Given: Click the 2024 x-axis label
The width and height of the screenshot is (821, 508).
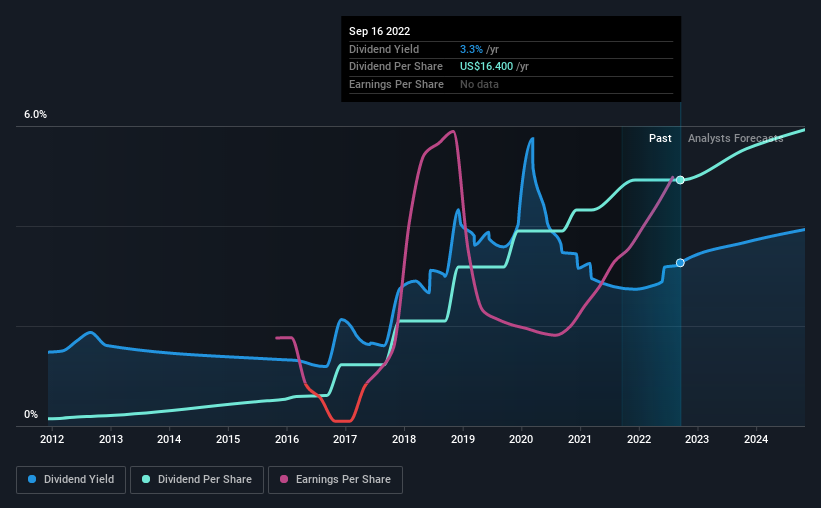Looking at the screenshot, I should tap(756, 439).
